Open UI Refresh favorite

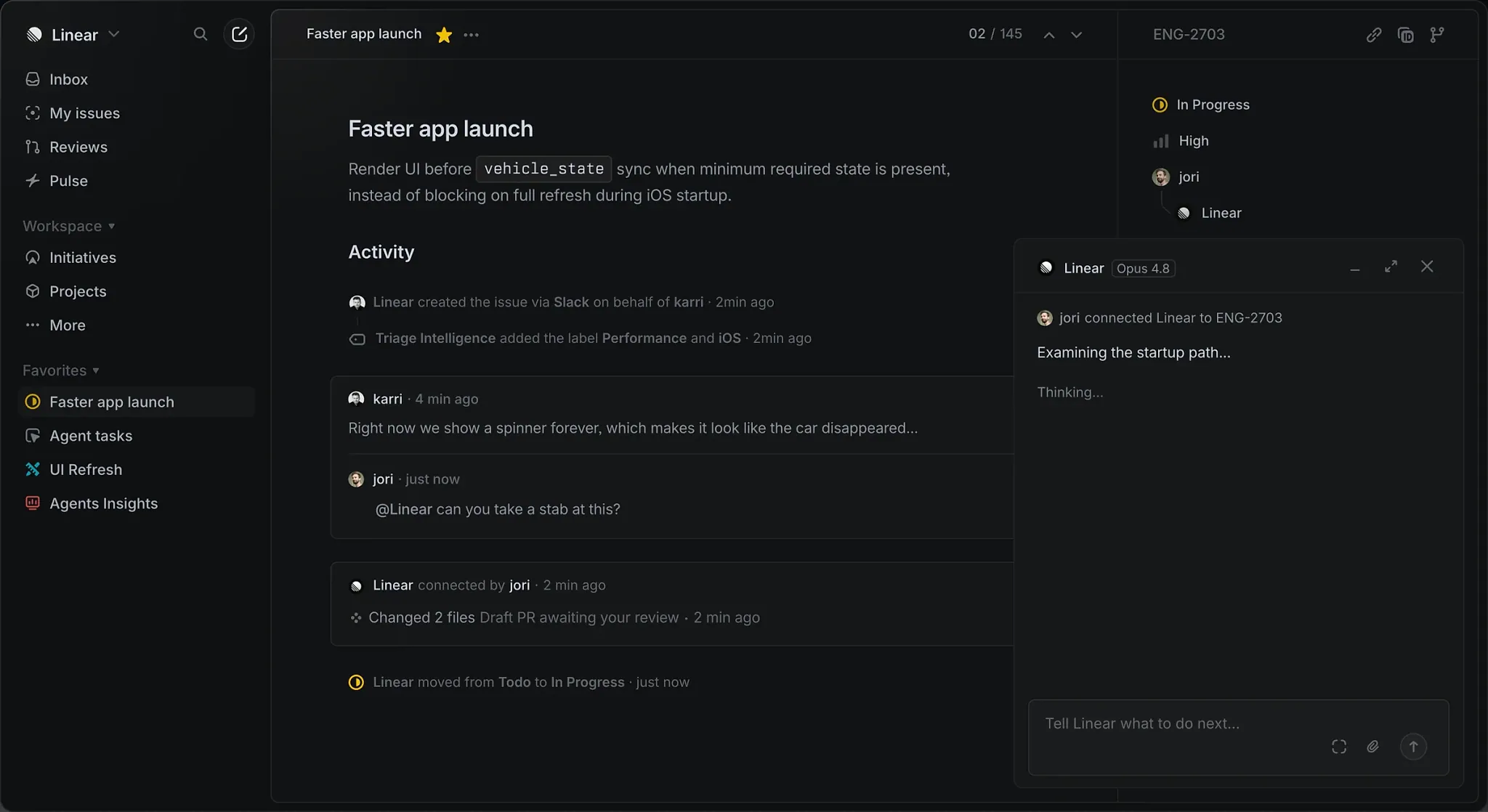pos(137,470)
